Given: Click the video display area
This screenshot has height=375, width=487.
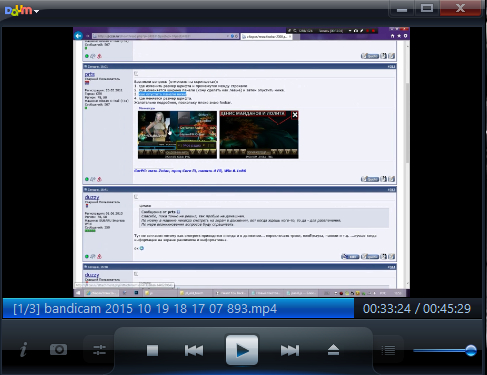Looking at the screenshot, I should pos(242,162).
